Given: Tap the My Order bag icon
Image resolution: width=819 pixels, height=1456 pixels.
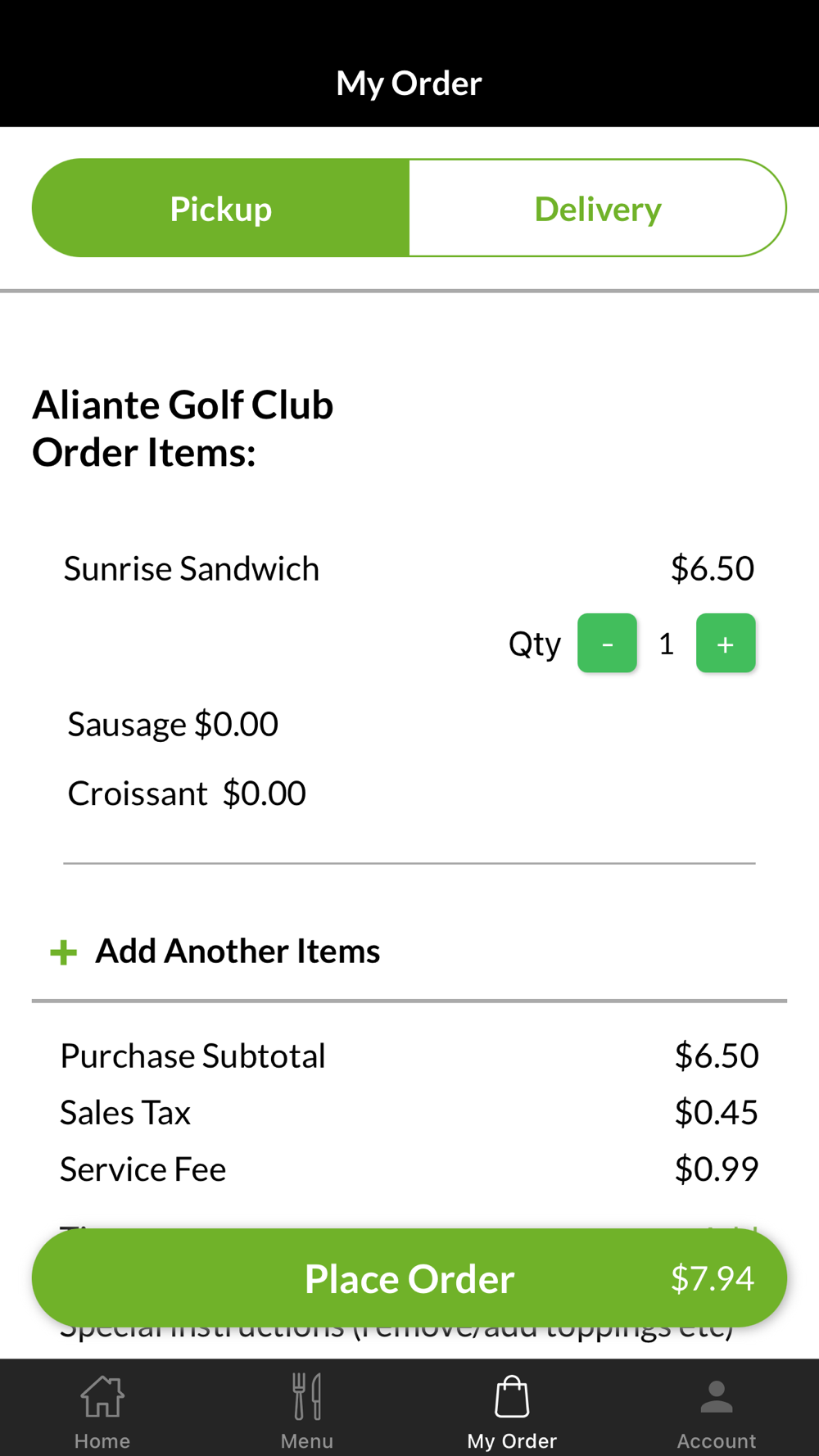Looking at the screenshot, I should 512,1396.
